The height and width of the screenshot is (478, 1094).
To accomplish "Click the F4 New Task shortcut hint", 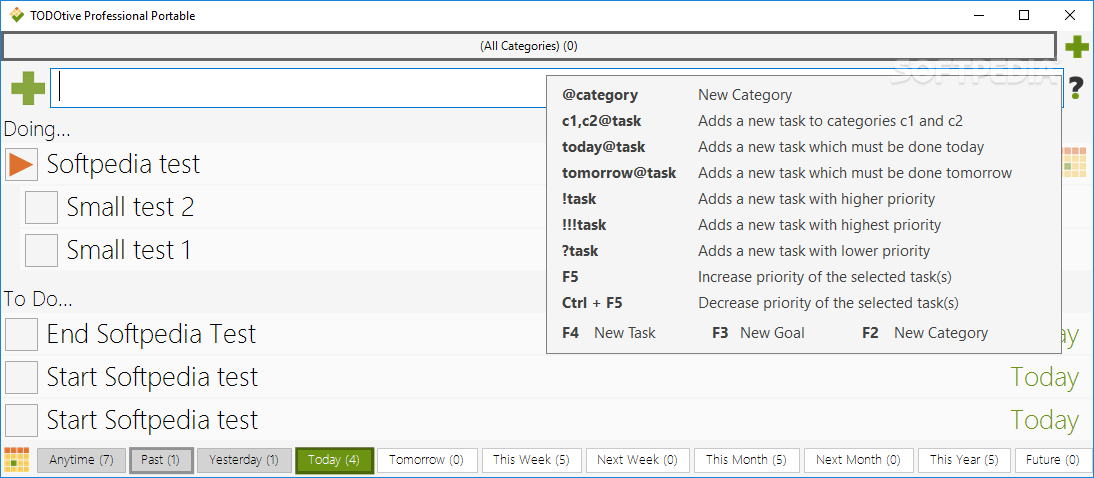I will coord(609,334).
